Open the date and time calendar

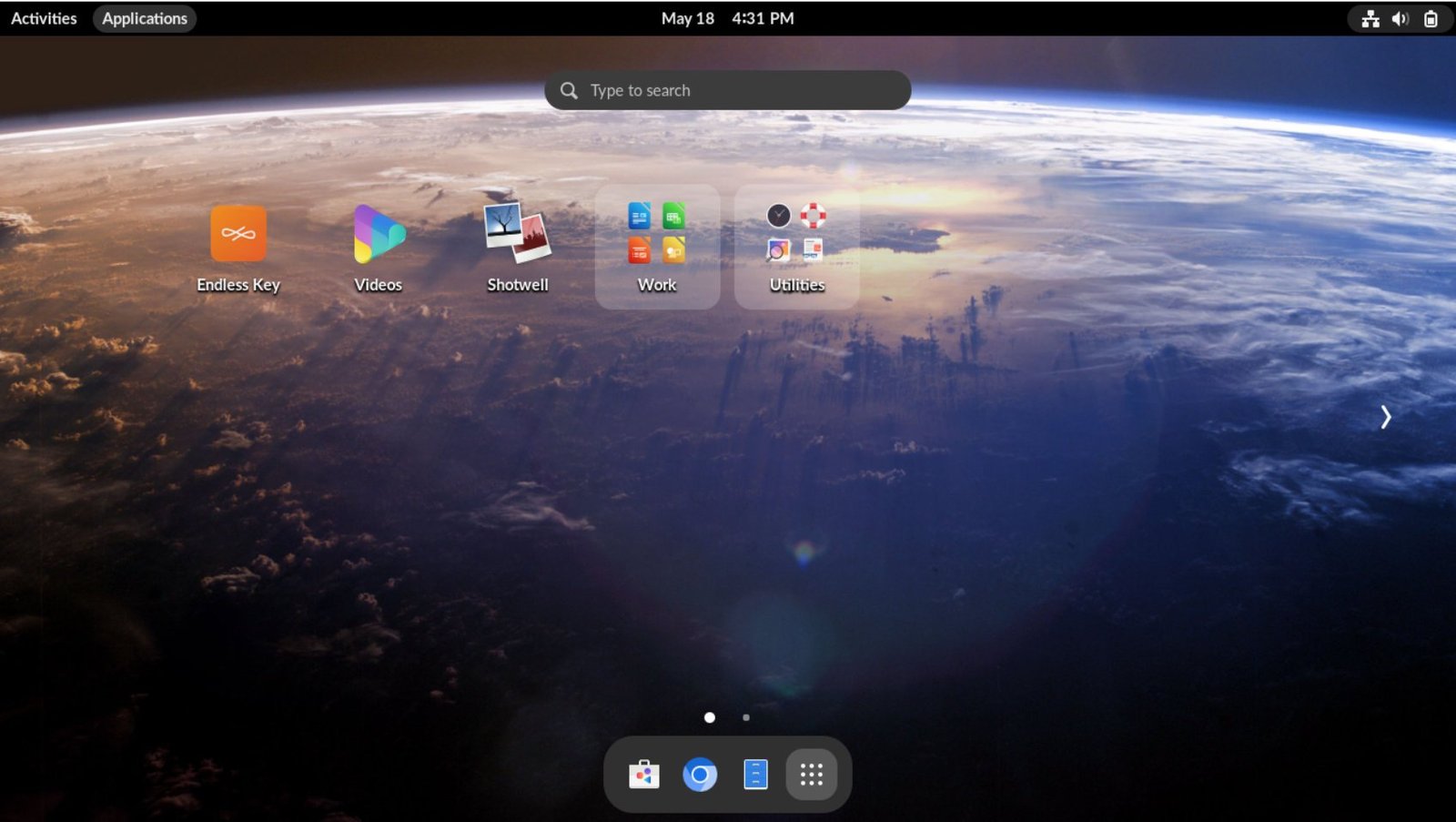(727, 18)
